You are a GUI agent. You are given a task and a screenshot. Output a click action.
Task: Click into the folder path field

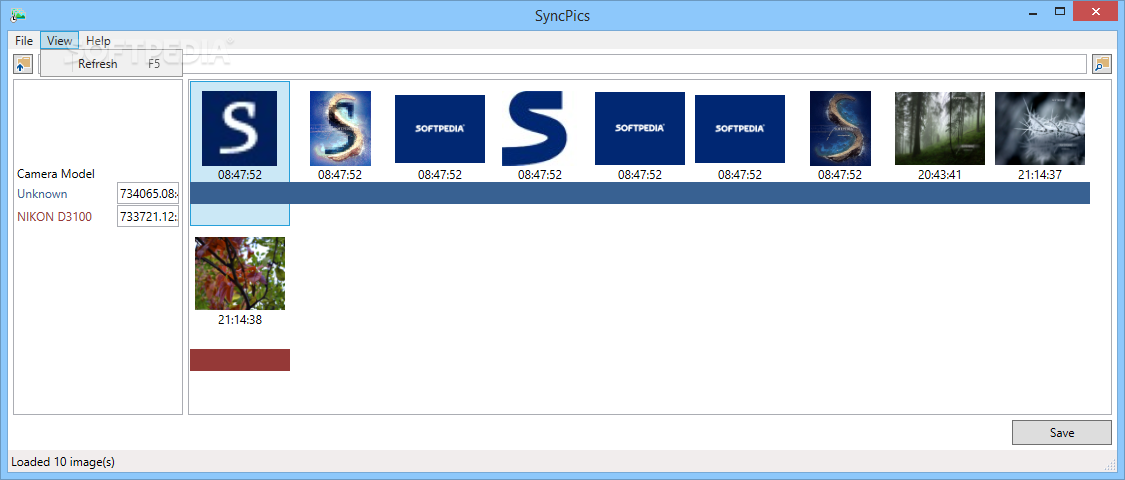click(x=562, y=64)
